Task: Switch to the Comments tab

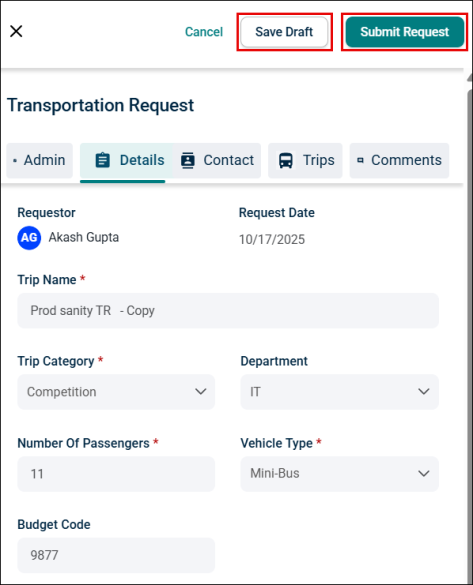Action: [399, 160]
